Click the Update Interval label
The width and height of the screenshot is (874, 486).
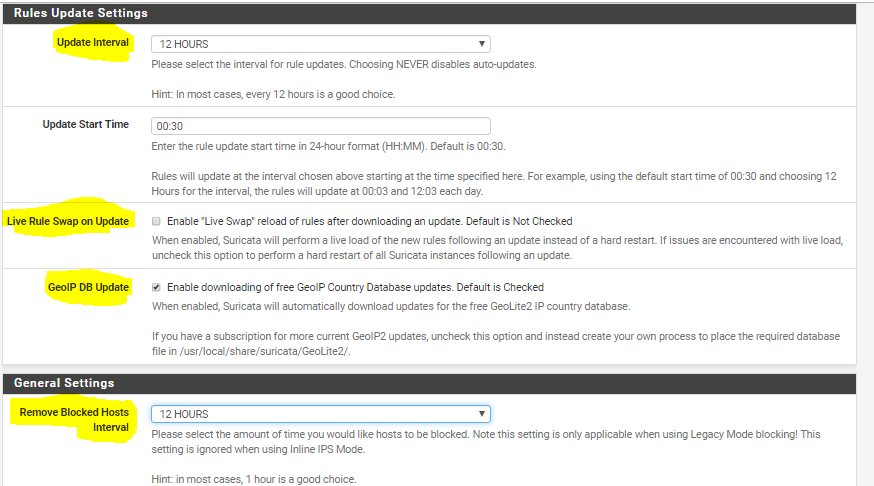(x=93, y=42)
